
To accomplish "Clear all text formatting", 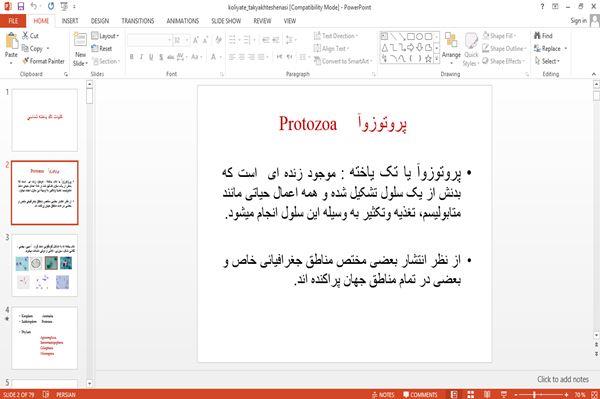I will tap(218, 40).
